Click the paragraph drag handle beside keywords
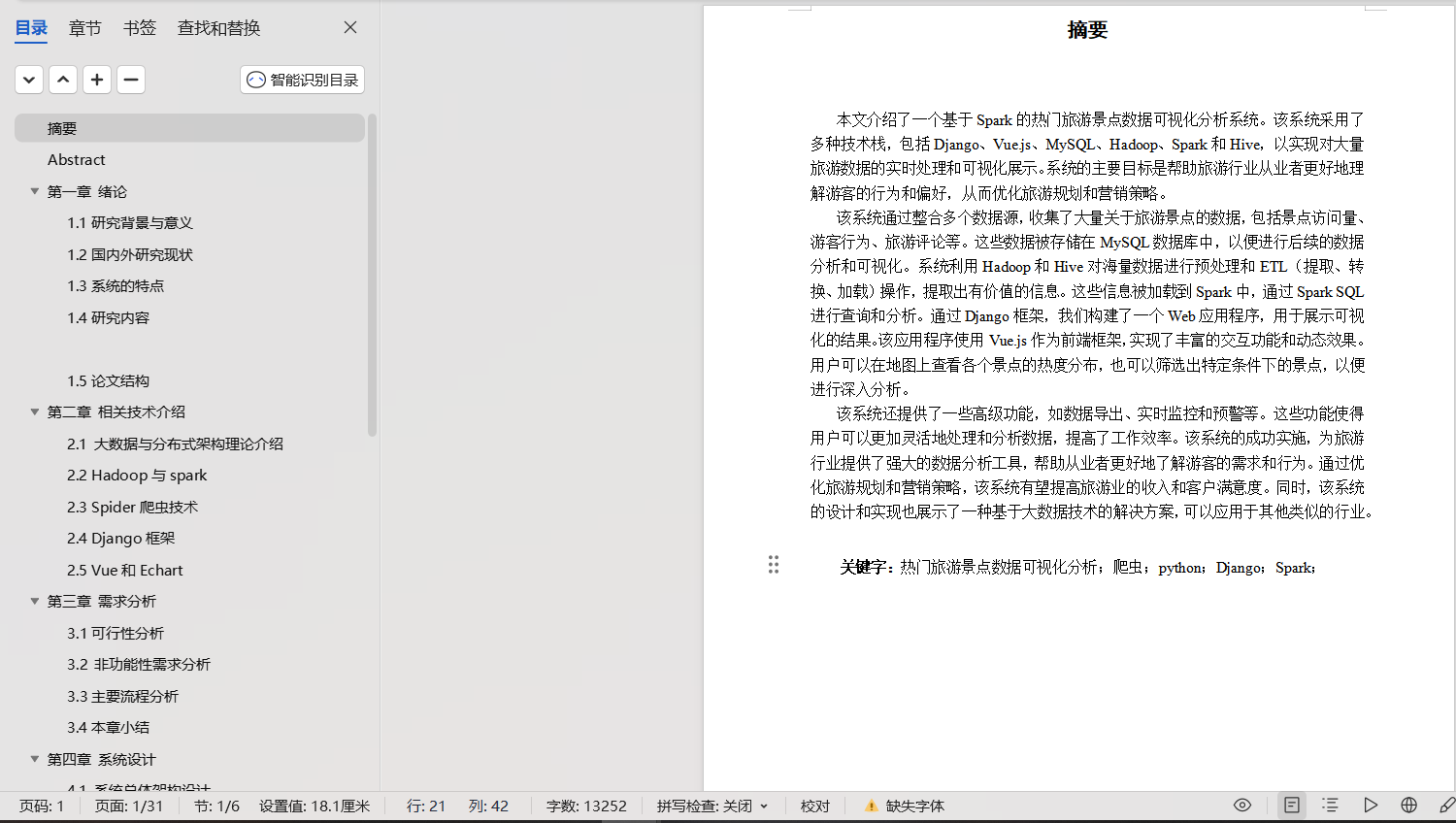Viewport: 1456px width, 823px height. tap(774, 565)
